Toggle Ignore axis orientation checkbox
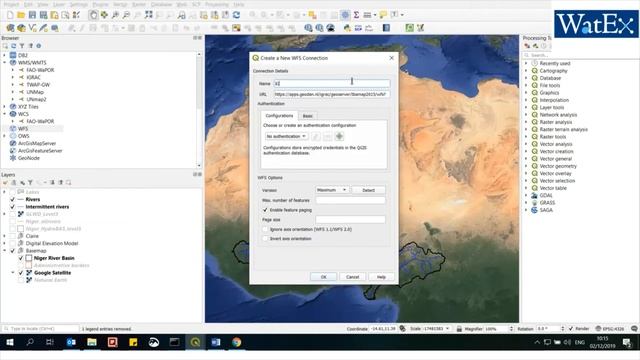 point(265,229)
